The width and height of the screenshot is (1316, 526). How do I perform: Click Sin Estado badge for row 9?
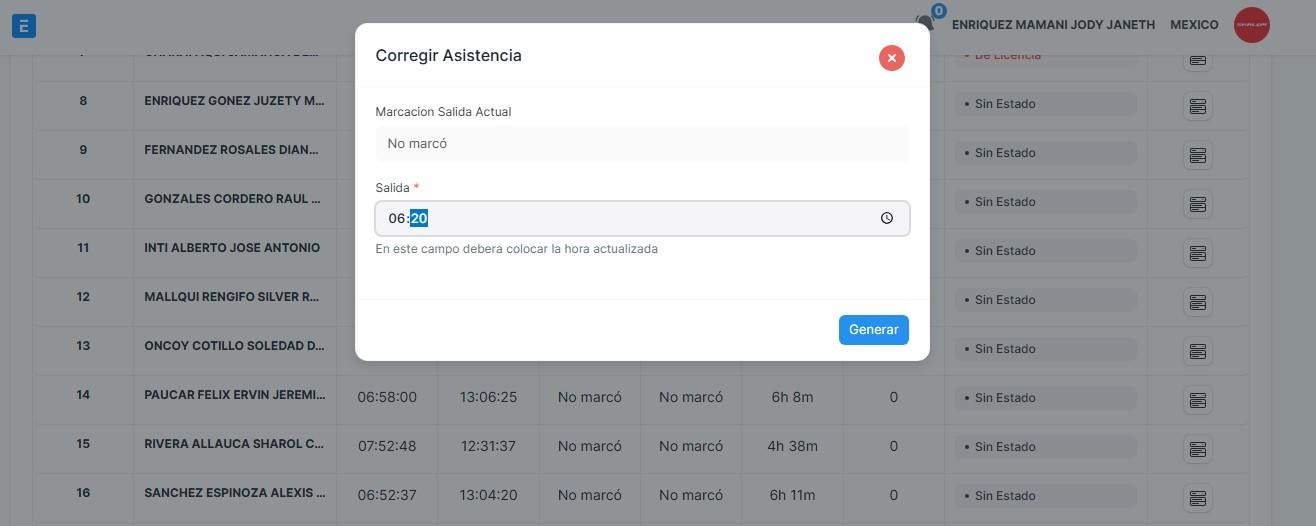coord(1044,153)
